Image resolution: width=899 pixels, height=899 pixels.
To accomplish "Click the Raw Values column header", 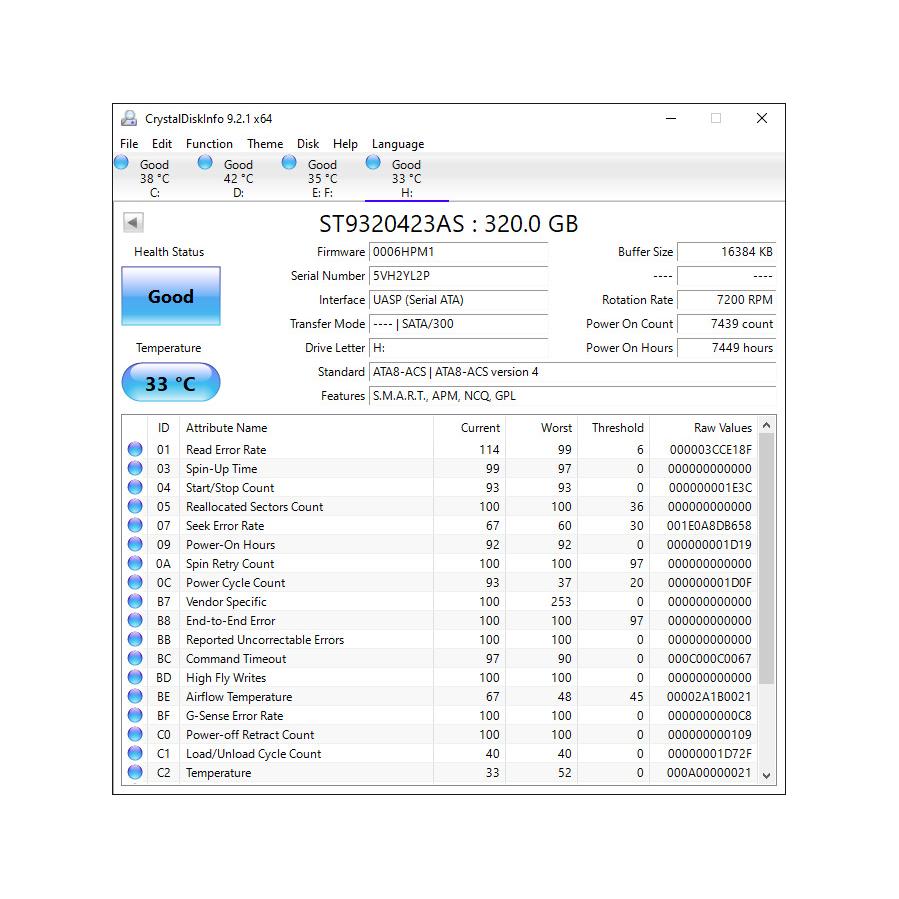I will click(x=722, y=428).
